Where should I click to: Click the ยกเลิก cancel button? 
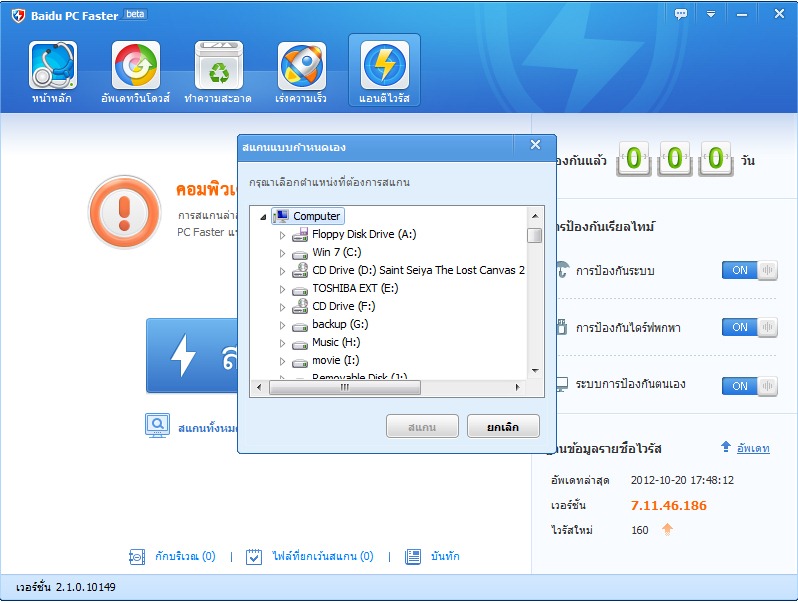pyautogui.click(x=503, y=427)
